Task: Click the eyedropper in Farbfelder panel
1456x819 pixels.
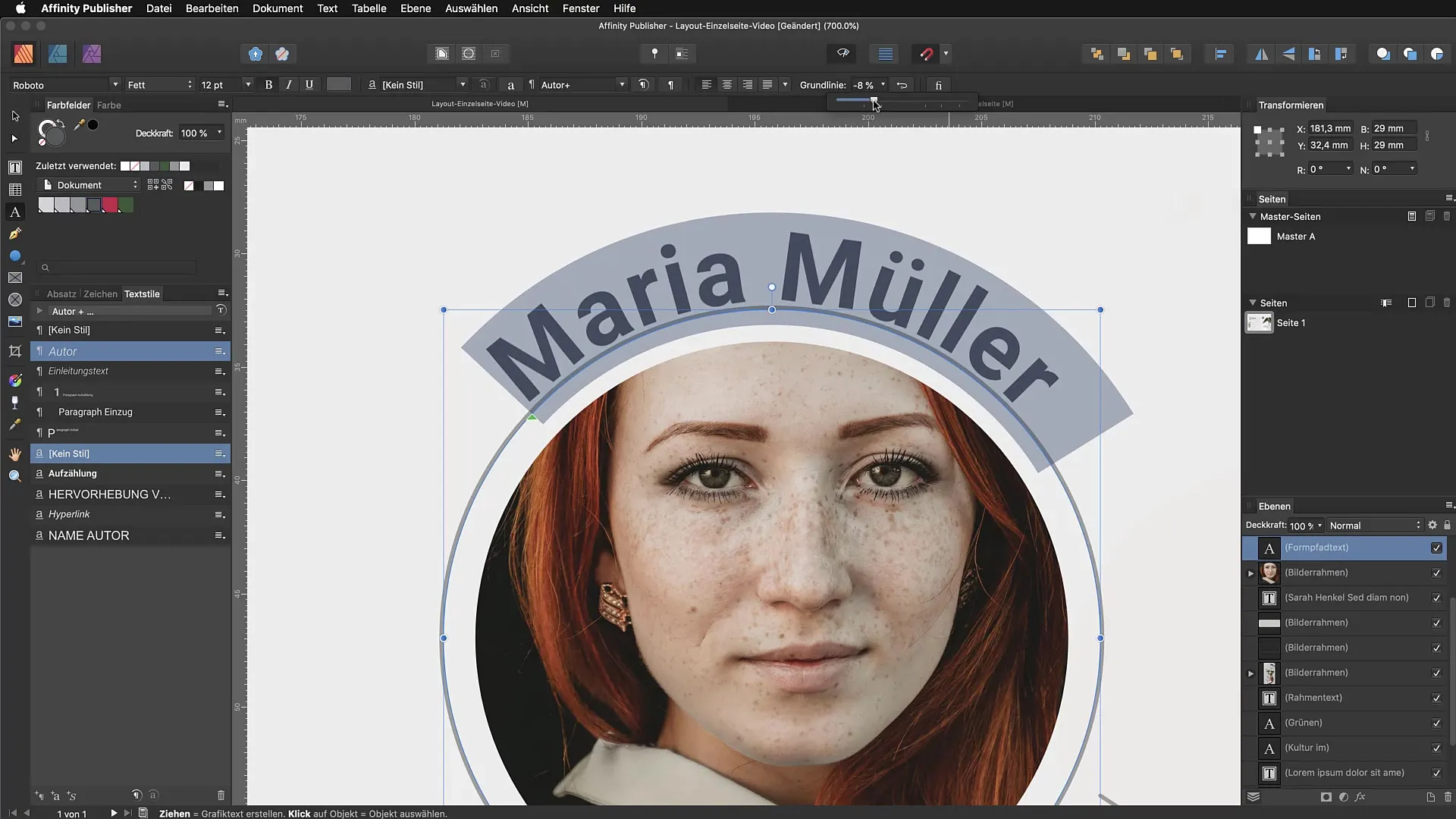Action: [78, 125]
